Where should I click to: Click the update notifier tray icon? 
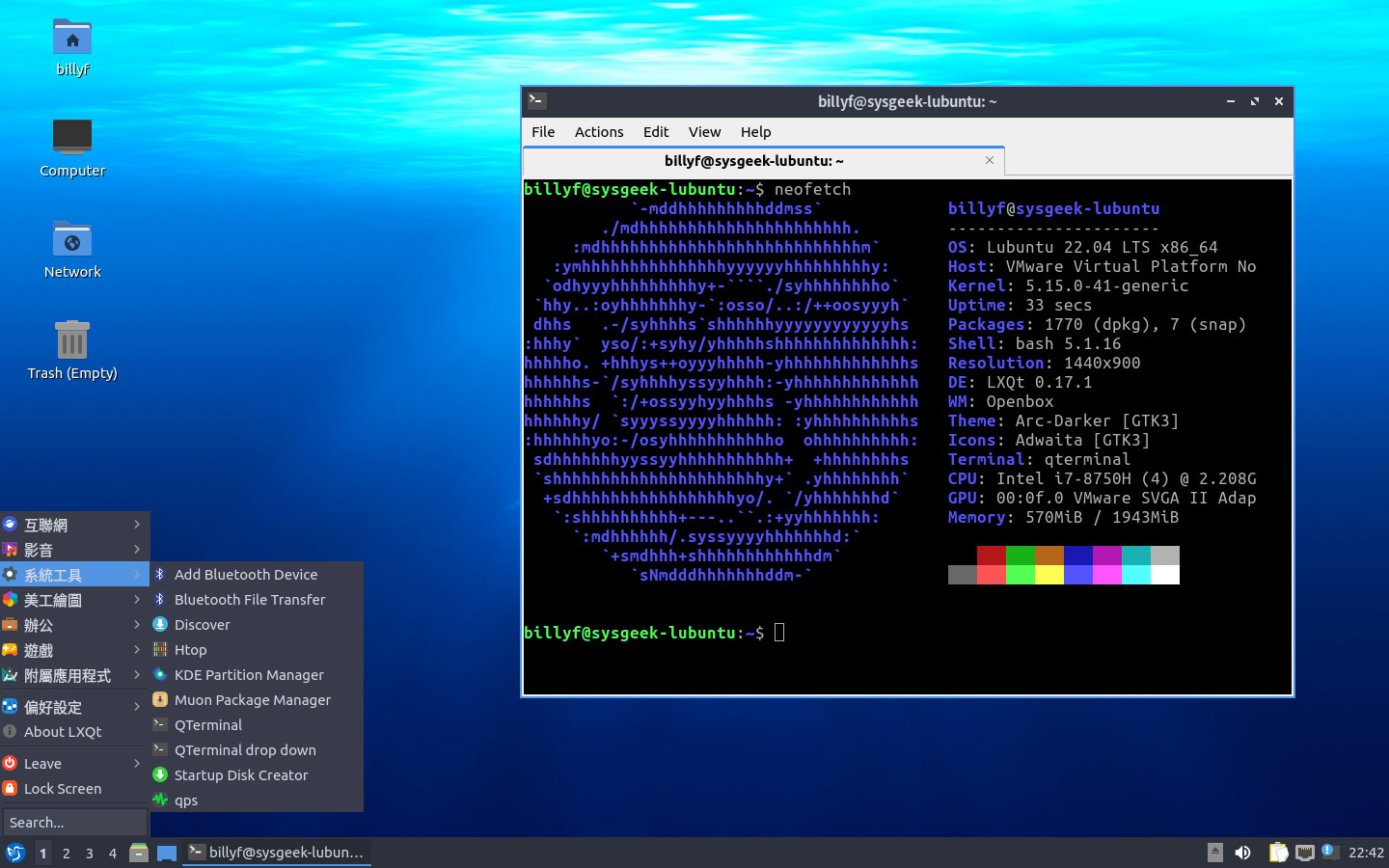[x=1329, y=851]
